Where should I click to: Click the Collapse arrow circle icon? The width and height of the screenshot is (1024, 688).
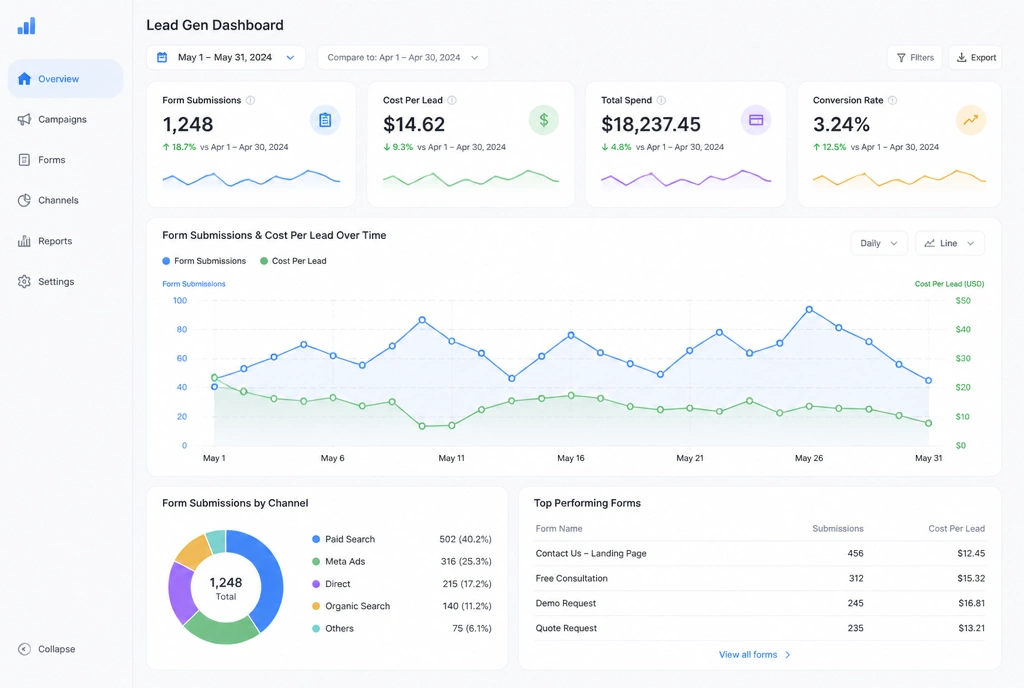pos(24,649)
